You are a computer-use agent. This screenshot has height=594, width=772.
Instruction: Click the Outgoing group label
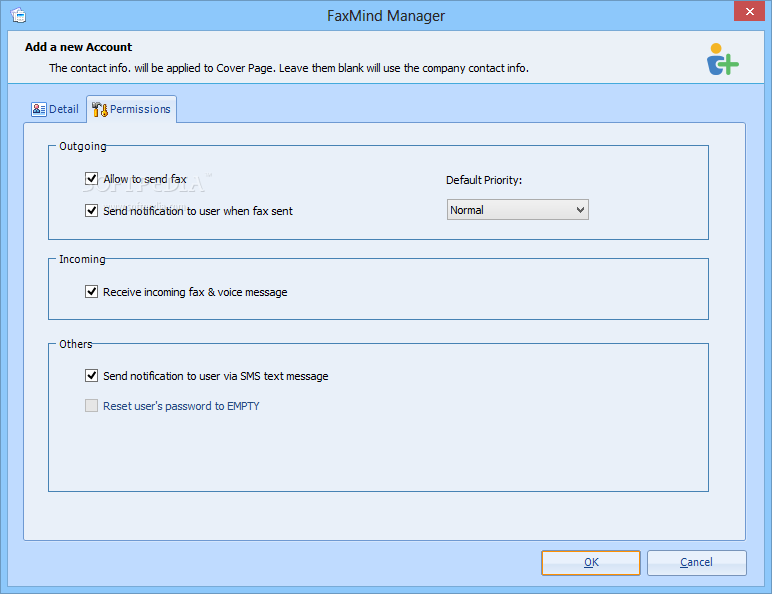coord(83,146)
